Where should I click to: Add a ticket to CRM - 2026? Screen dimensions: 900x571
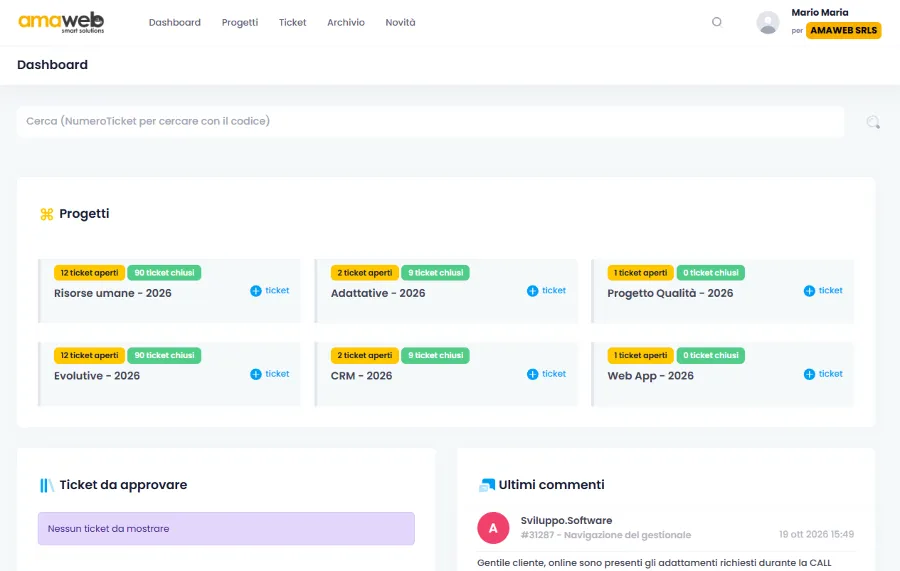546,374
